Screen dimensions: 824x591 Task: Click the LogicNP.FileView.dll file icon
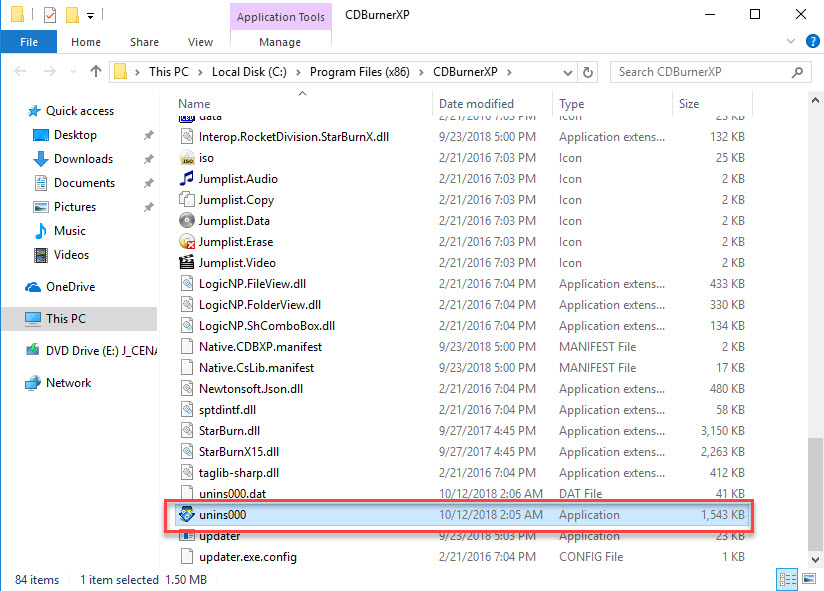click(187, 284)
